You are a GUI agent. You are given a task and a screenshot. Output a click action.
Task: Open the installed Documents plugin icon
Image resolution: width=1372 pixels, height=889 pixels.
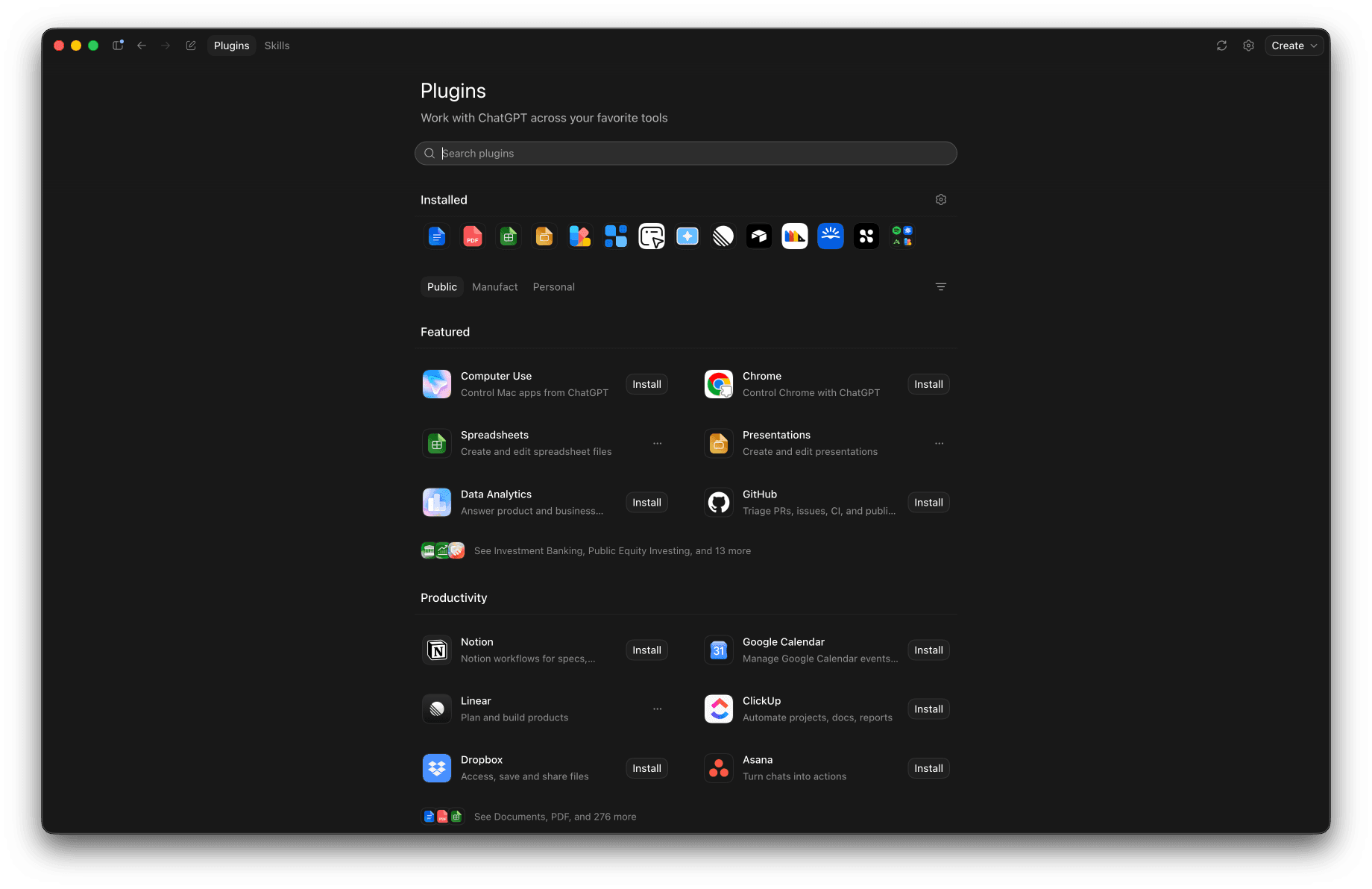point(437,236)
